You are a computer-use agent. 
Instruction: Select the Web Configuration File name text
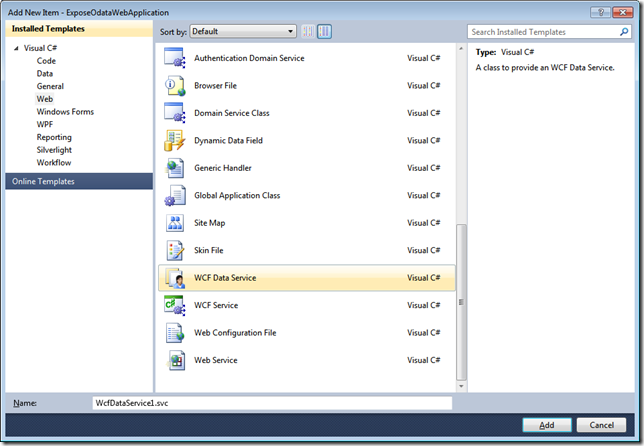click(235, 333)
